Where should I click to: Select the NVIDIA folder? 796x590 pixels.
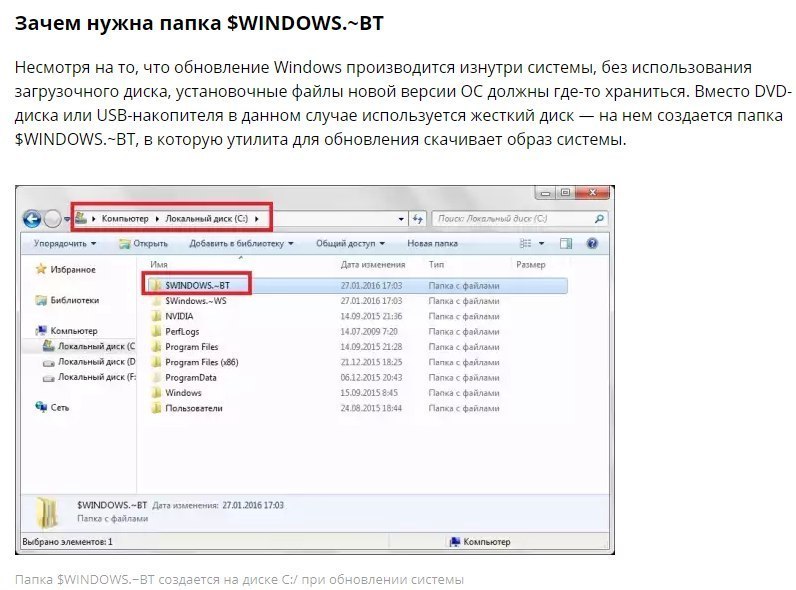[x=179, y=316]
